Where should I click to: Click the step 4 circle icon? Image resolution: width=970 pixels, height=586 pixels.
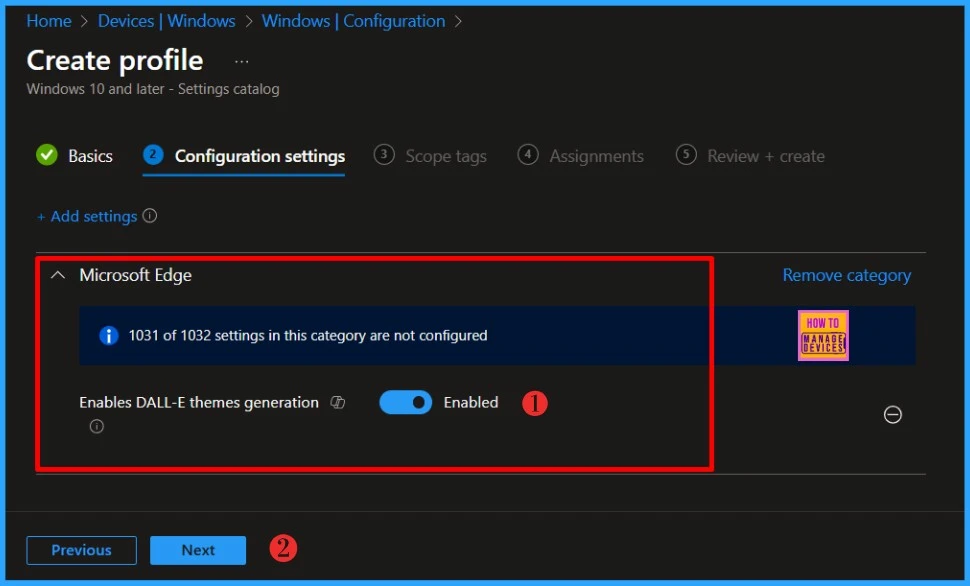528,154
